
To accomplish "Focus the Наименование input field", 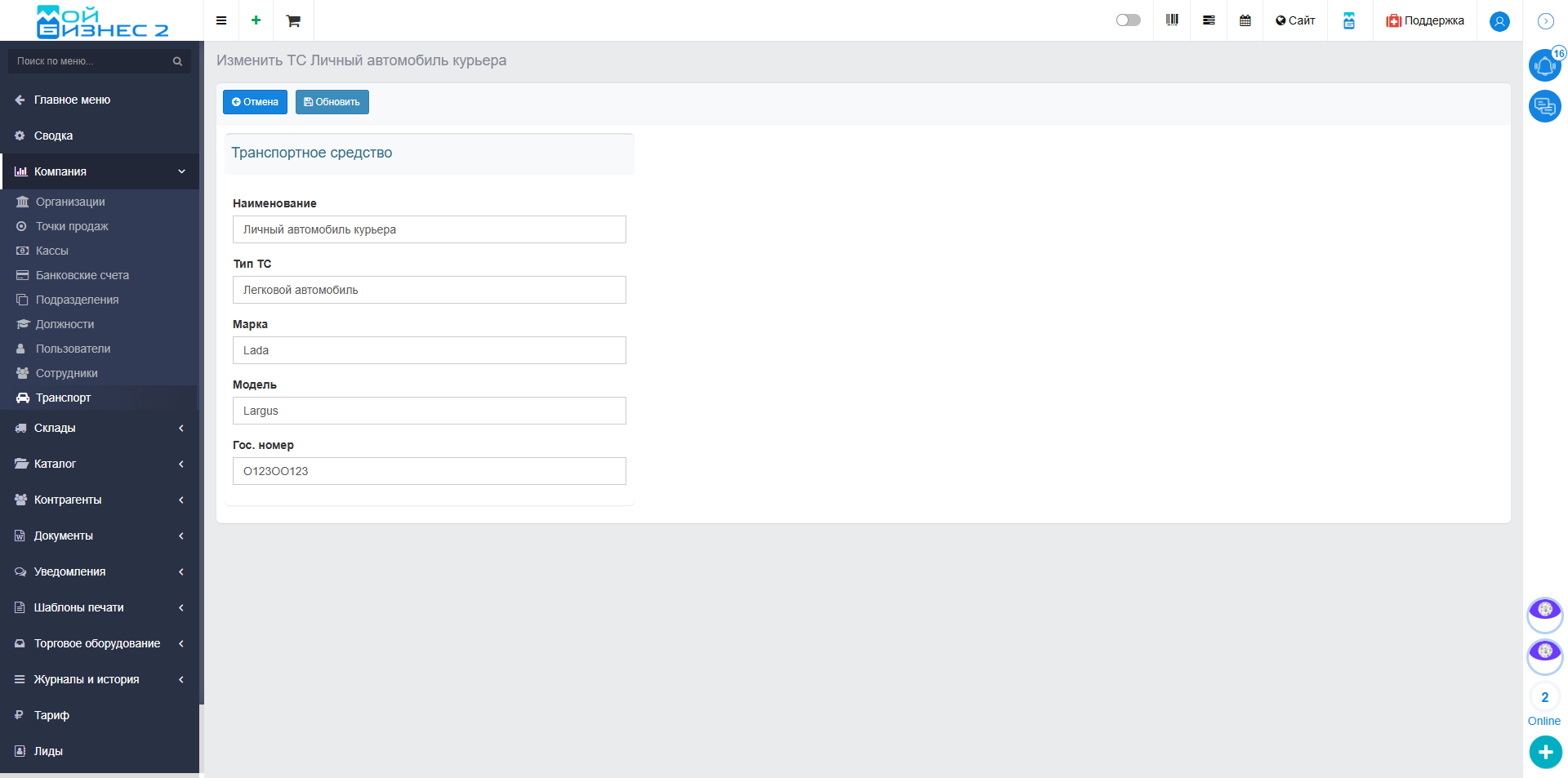I will [430, 229].
